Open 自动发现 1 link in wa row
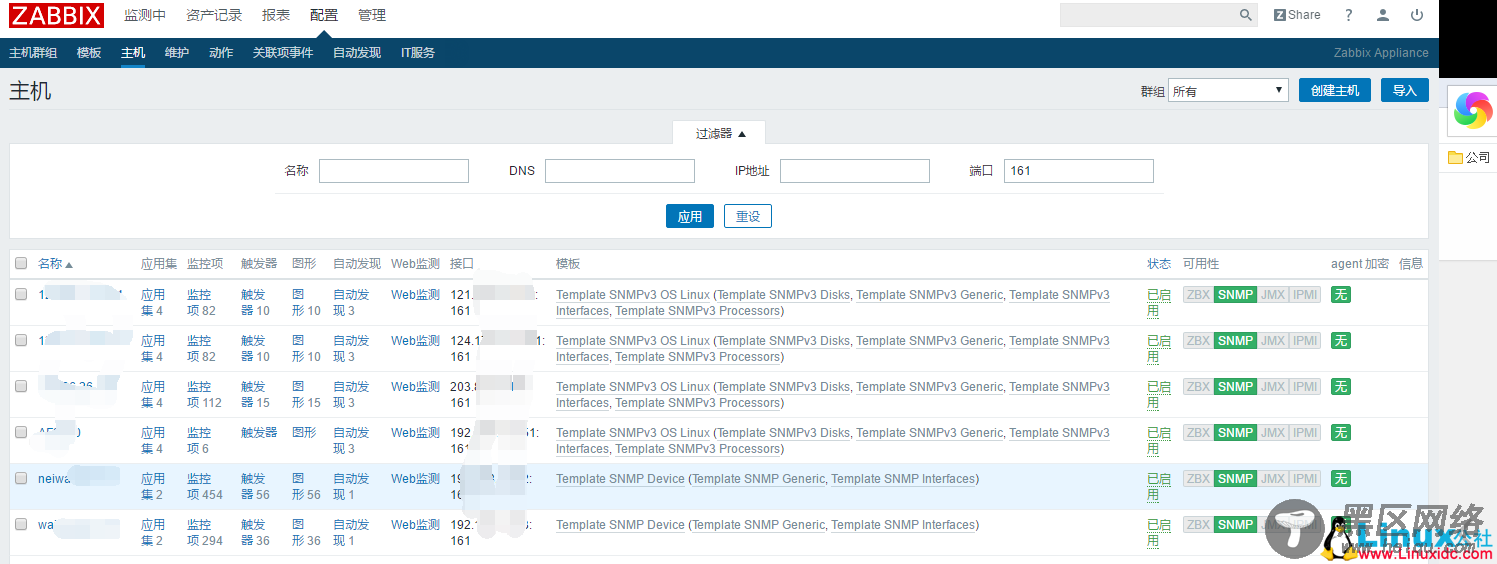The image size is (1497, 564). point(351,533)
